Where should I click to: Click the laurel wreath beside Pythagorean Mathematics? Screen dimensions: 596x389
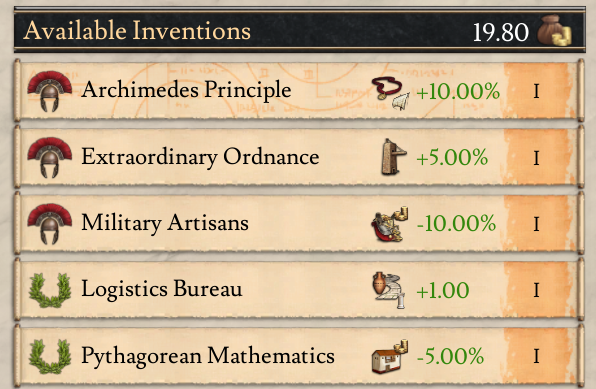click(x=50, y=356)
